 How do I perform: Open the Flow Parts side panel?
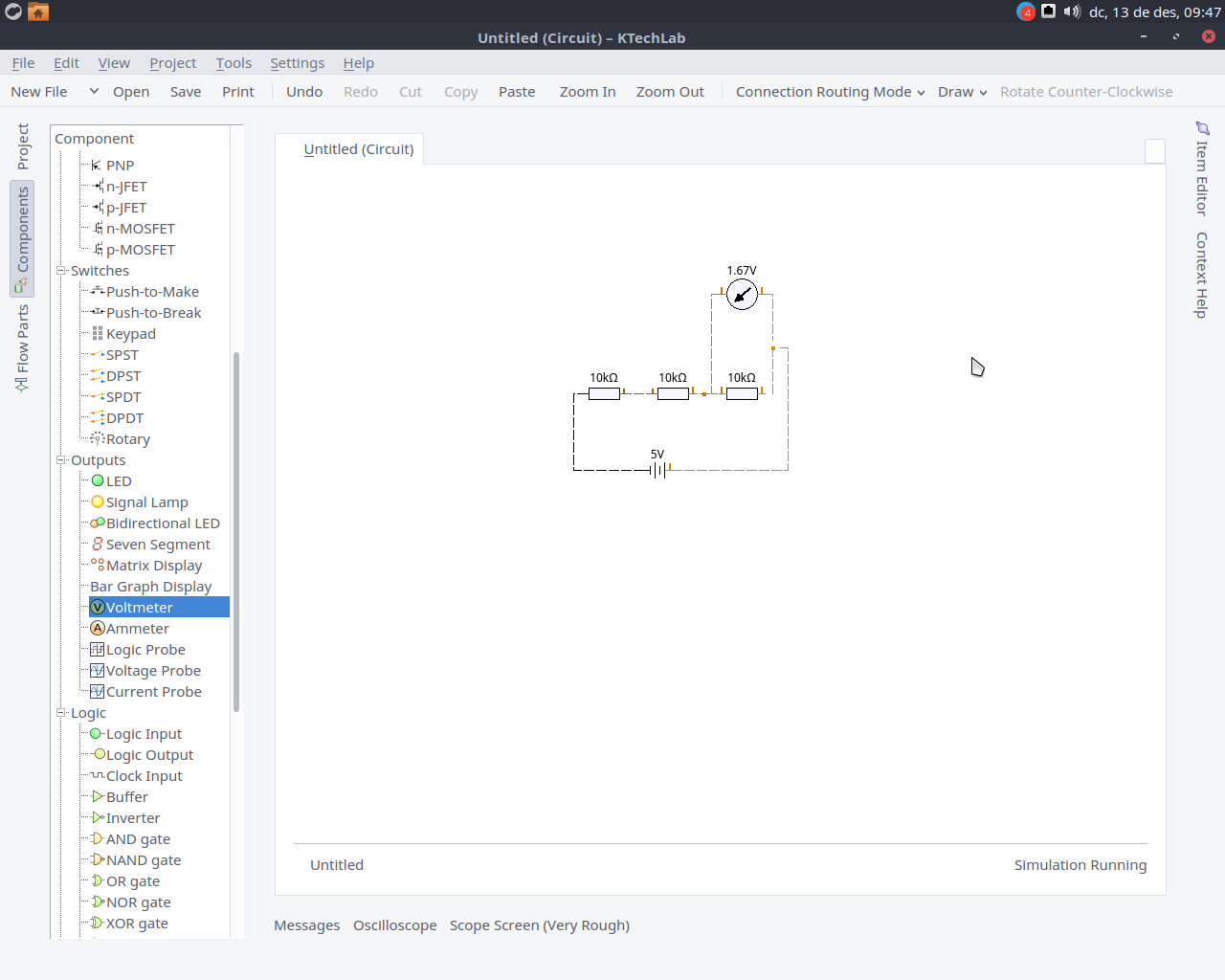tap(22, 348)
